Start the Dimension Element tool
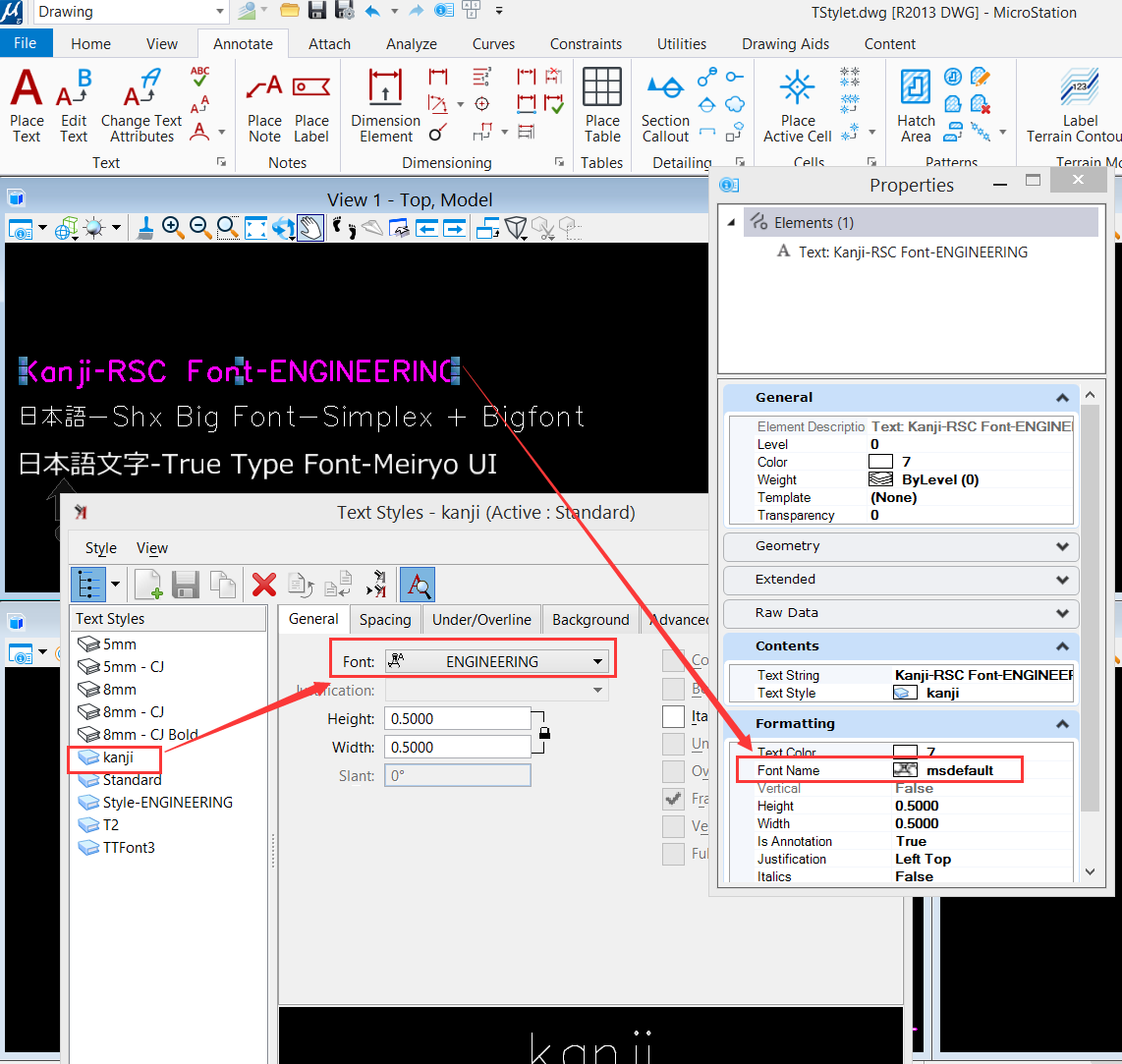 tap(385, 105)
